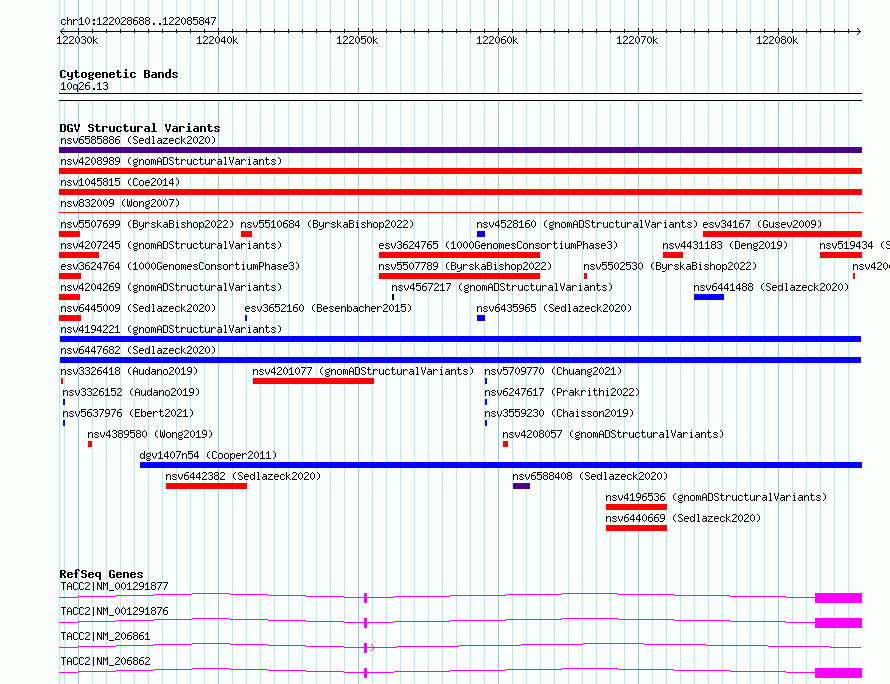Click the 122070k ruler position

(637, 40)
